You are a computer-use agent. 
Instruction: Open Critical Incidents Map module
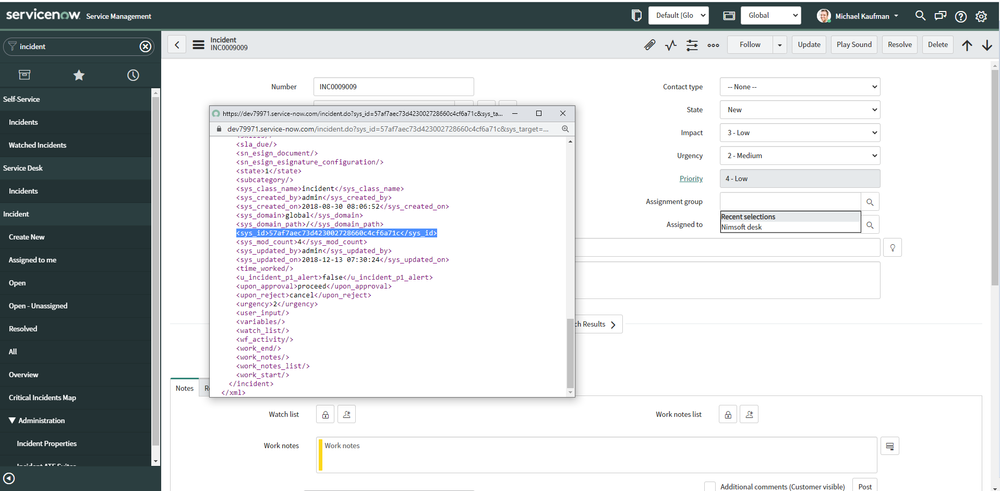(x=42, y=398)
